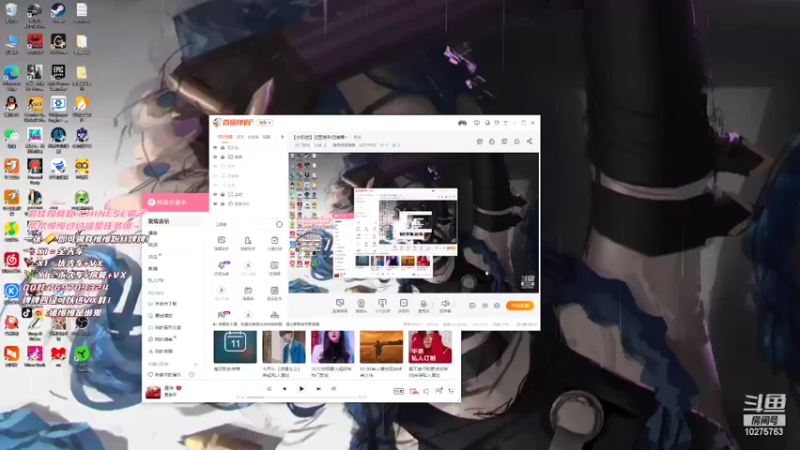Toggle the eye icon of the first source layer
This screenshot has width=800, height=450.
(x=215, y=147)
